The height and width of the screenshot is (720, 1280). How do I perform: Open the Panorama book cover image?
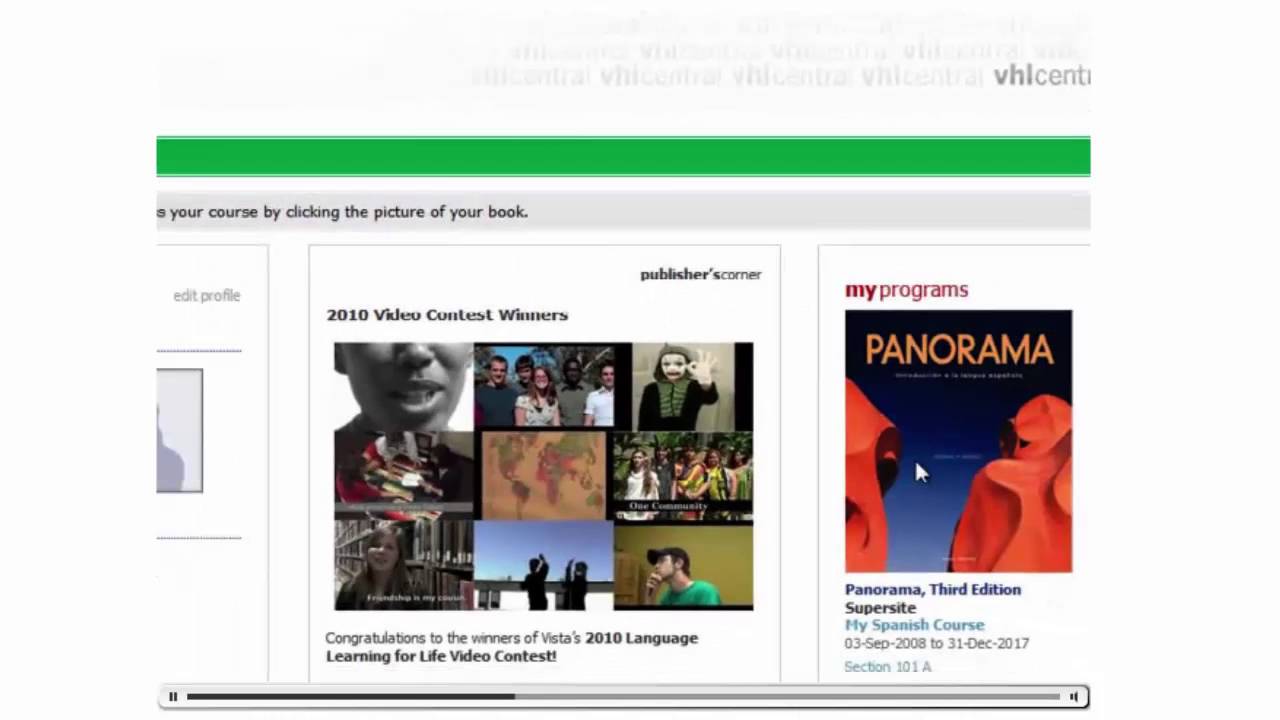pos(958,441)
